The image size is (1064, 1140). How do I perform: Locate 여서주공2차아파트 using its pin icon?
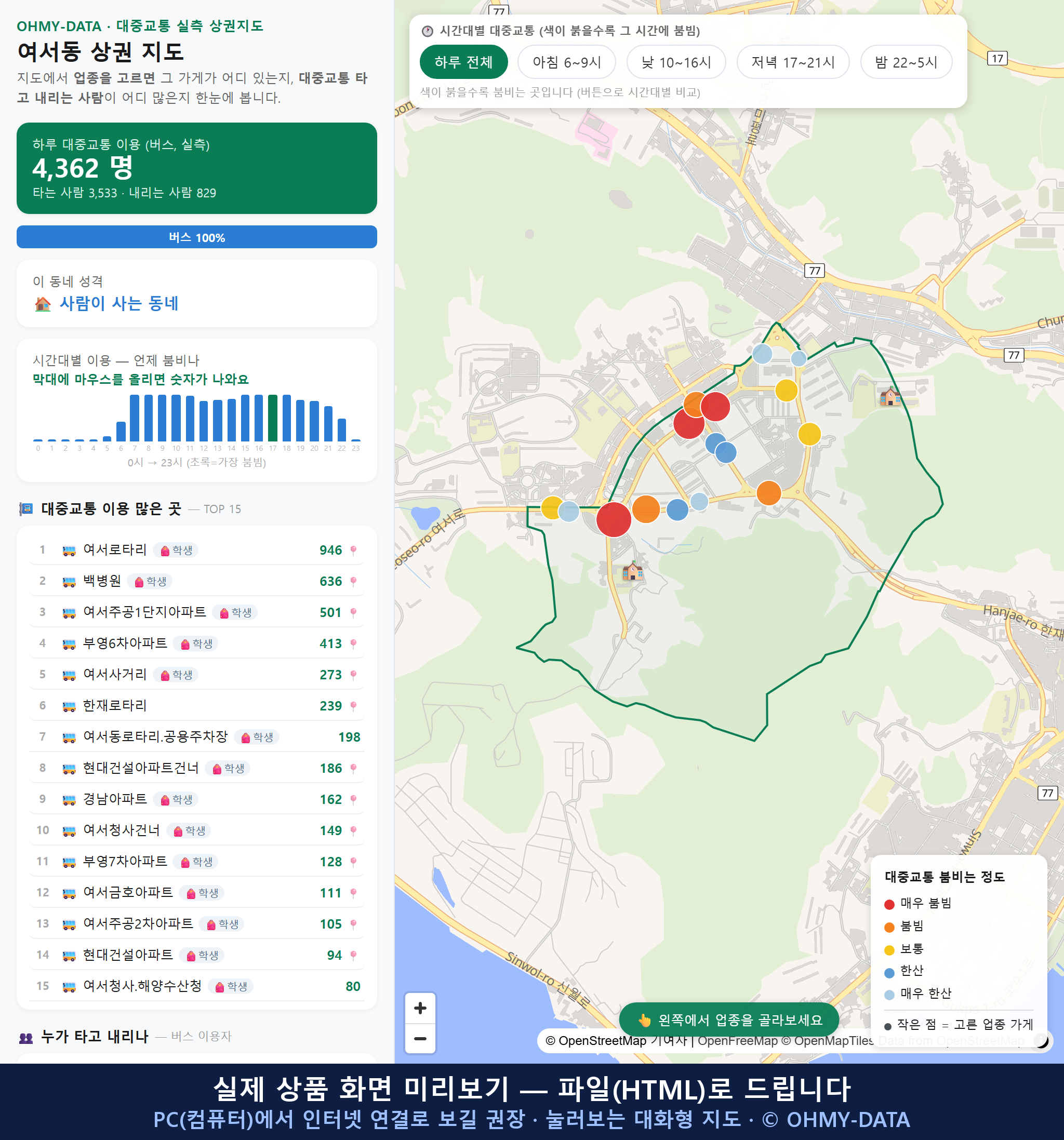(353, 924)
